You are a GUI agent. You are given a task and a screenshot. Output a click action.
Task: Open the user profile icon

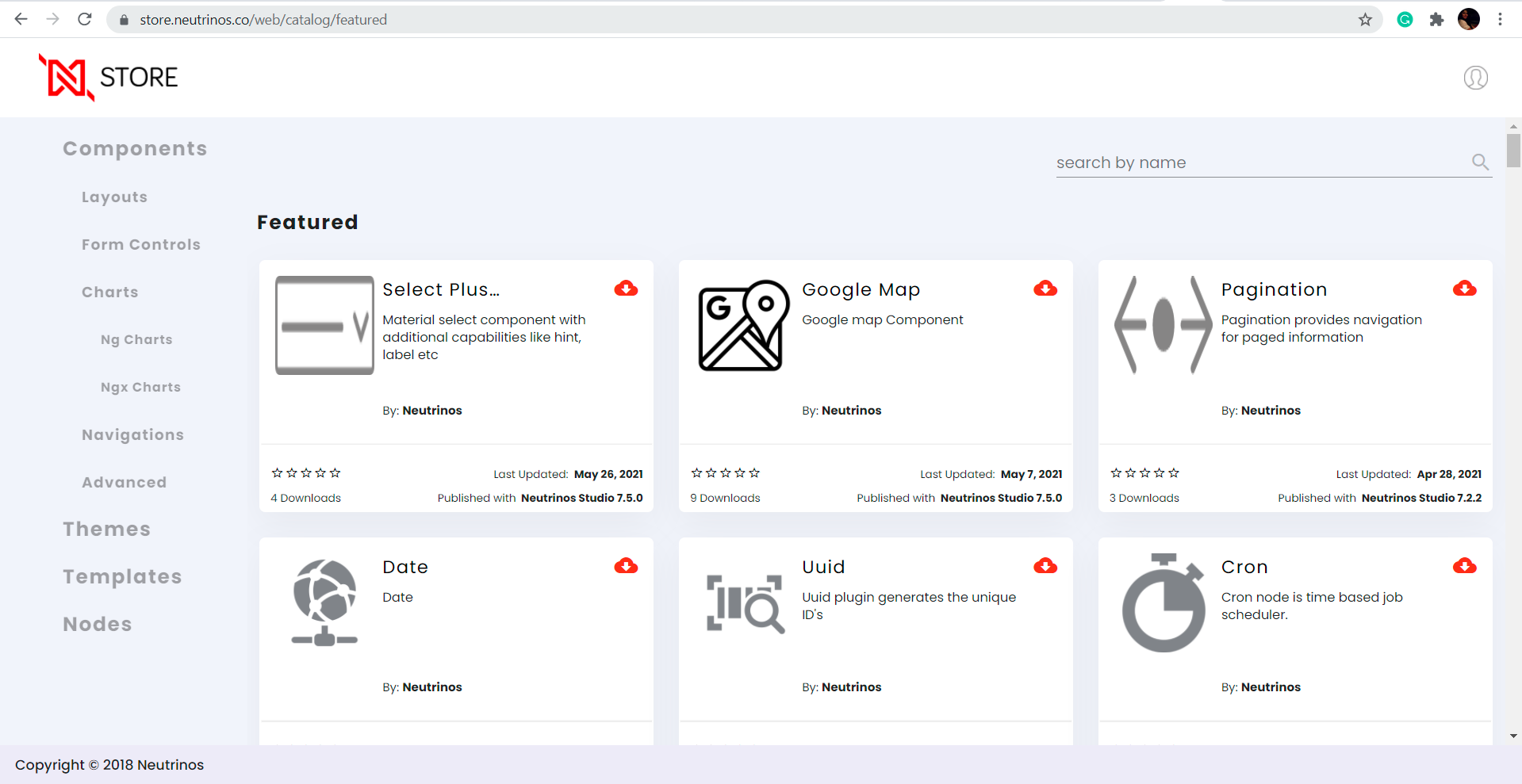1475,78
